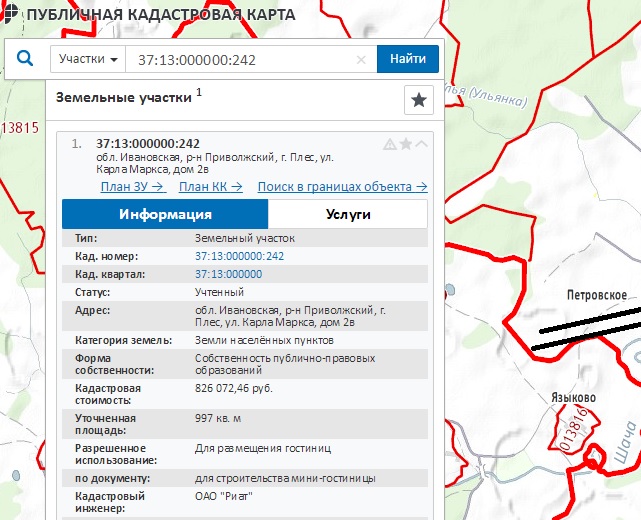The width and height of the screenshot is (641, 520).
Task: Click the magnifier search icon
Action: (25, 58)
